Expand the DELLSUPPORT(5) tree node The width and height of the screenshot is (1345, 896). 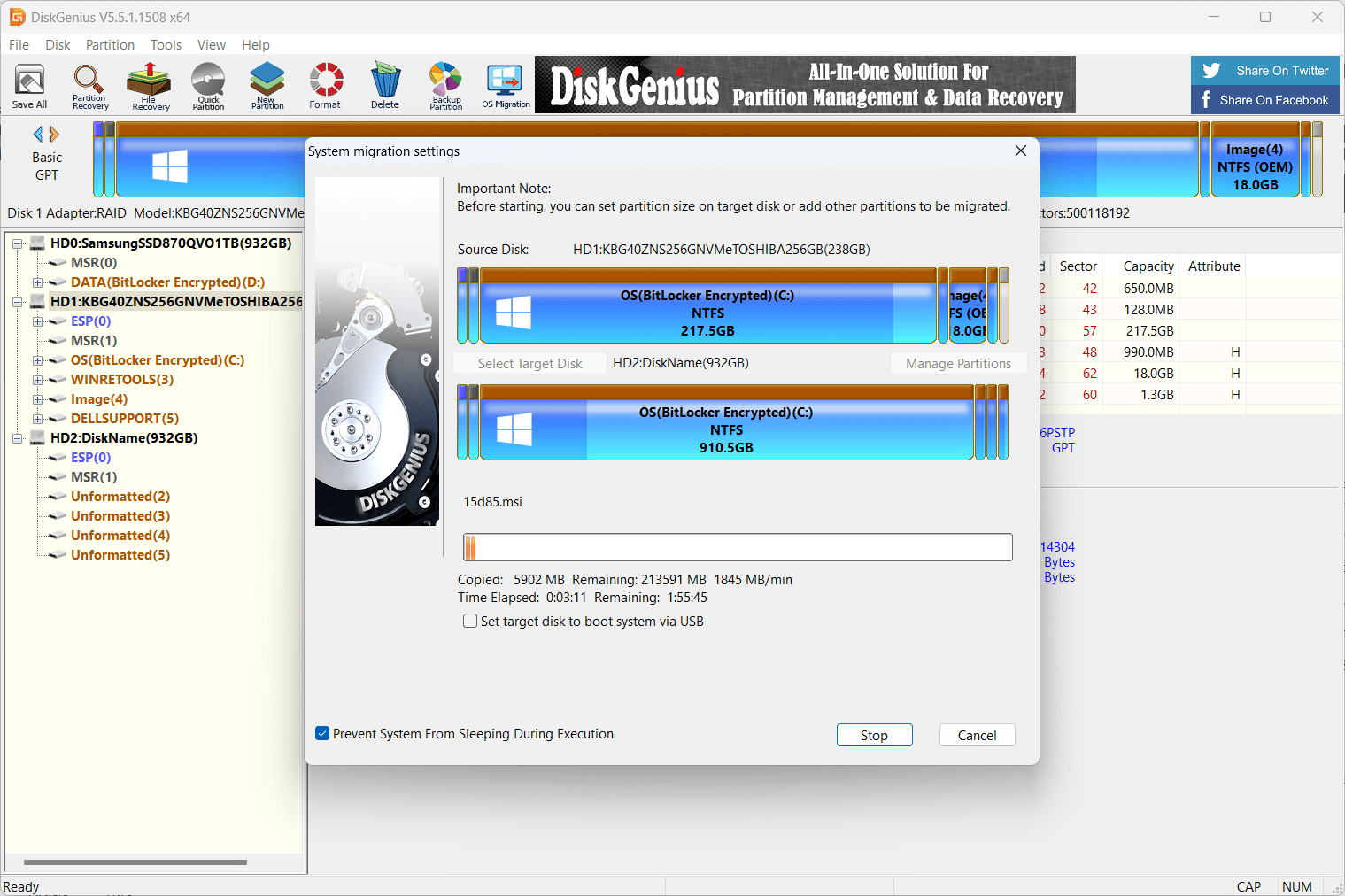pyautogui.click(x=38, y=419)
